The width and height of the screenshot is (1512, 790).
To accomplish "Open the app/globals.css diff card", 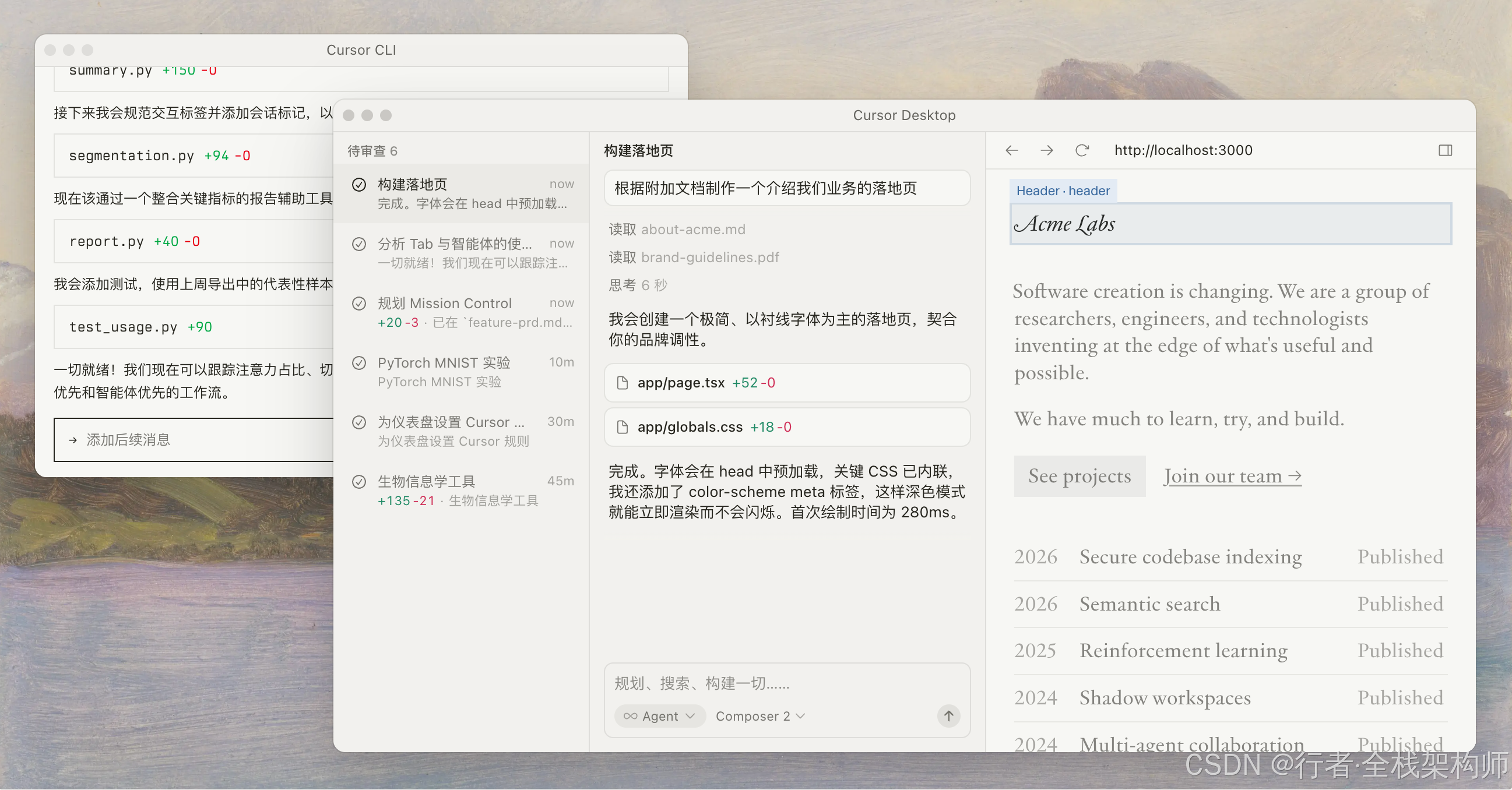I will (786, 427).
